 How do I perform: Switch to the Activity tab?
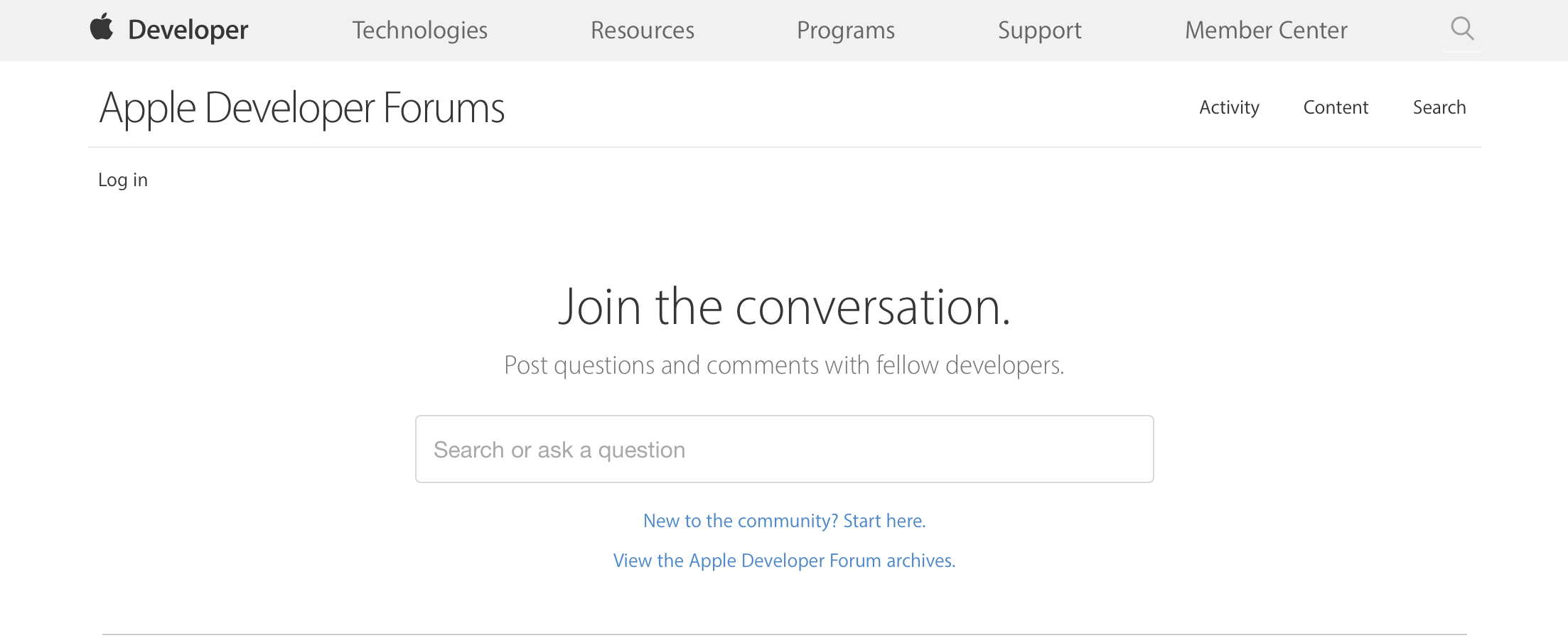pos(1229,107)
